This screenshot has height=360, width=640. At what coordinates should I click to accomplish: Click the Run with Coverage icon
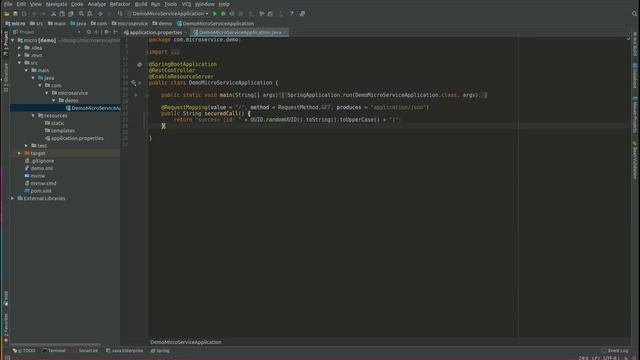(232, 14)
